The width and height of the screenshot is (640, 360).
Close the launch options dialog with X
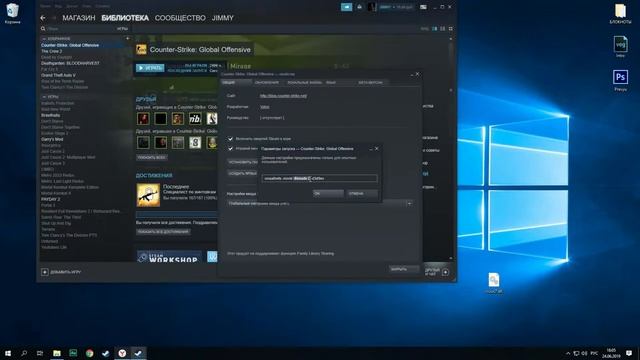pyautogui.click(x=376, y=149)
